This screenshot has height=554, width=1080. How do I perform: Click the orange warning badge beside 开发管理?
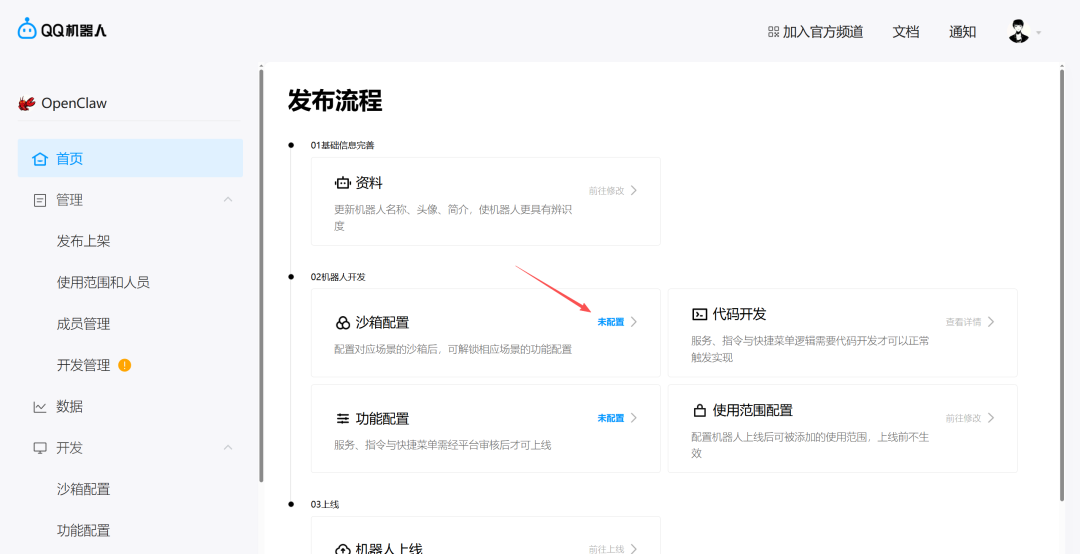[x=125, y=365]
